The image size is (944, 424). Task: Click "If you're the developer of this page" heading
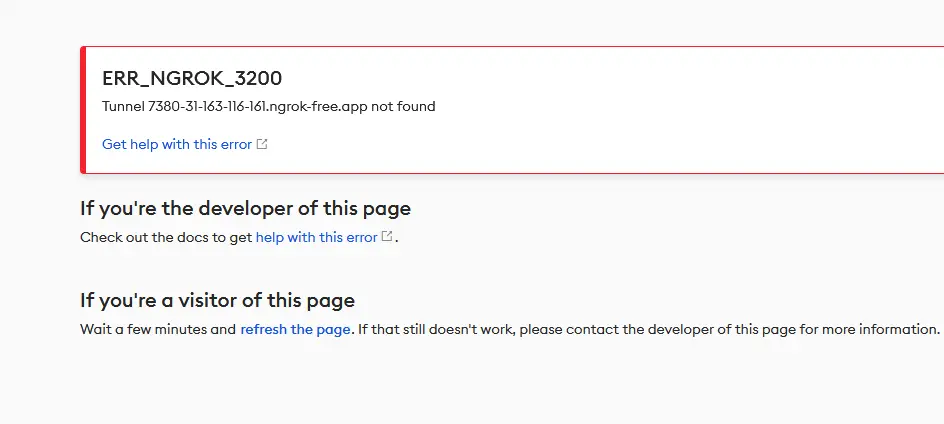(246, 208)
